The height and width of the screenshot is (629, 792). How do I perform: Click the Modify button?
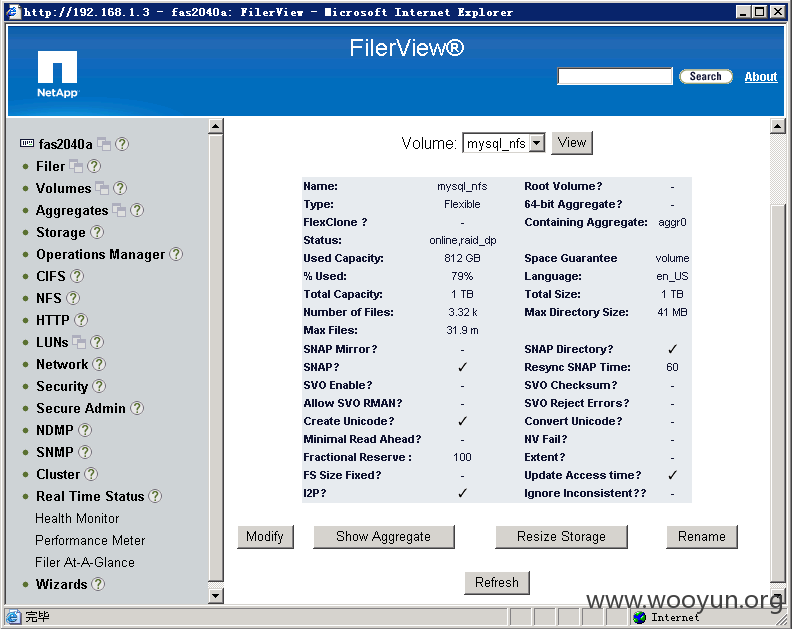click(x=265, y=537)
